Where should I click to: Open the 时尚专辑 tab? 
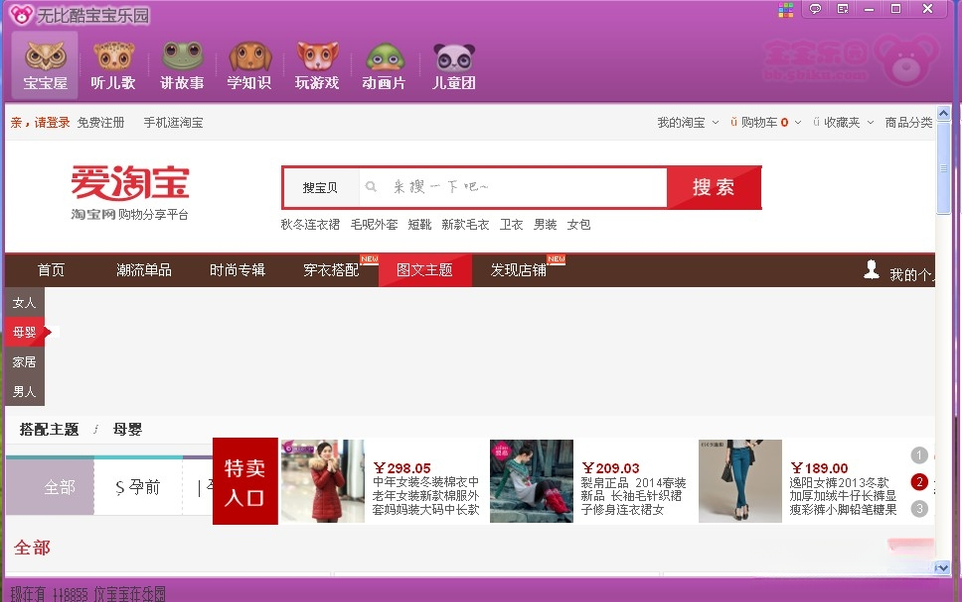click(237, 270)
